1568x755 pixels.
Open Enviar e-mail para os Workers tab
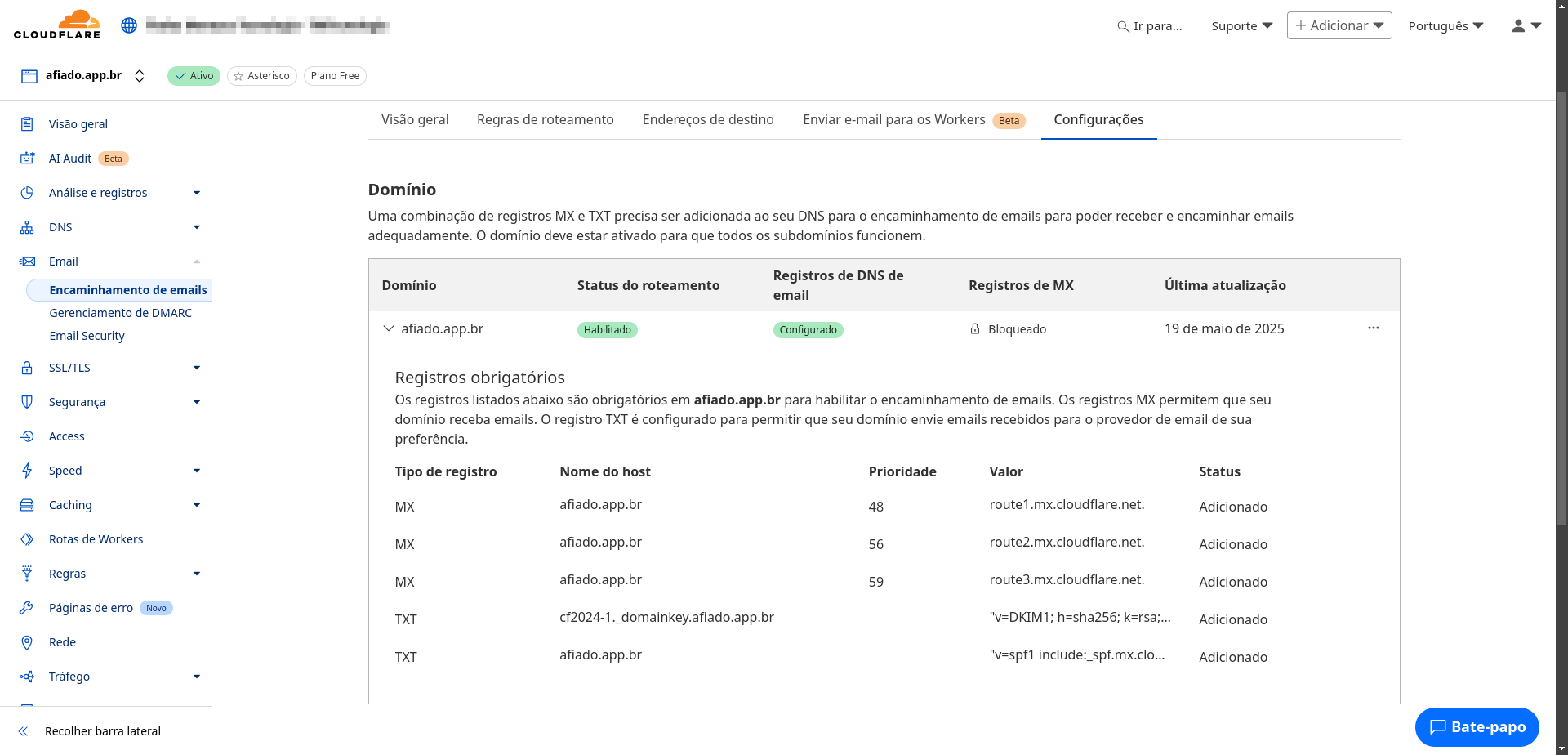(914, 120)
